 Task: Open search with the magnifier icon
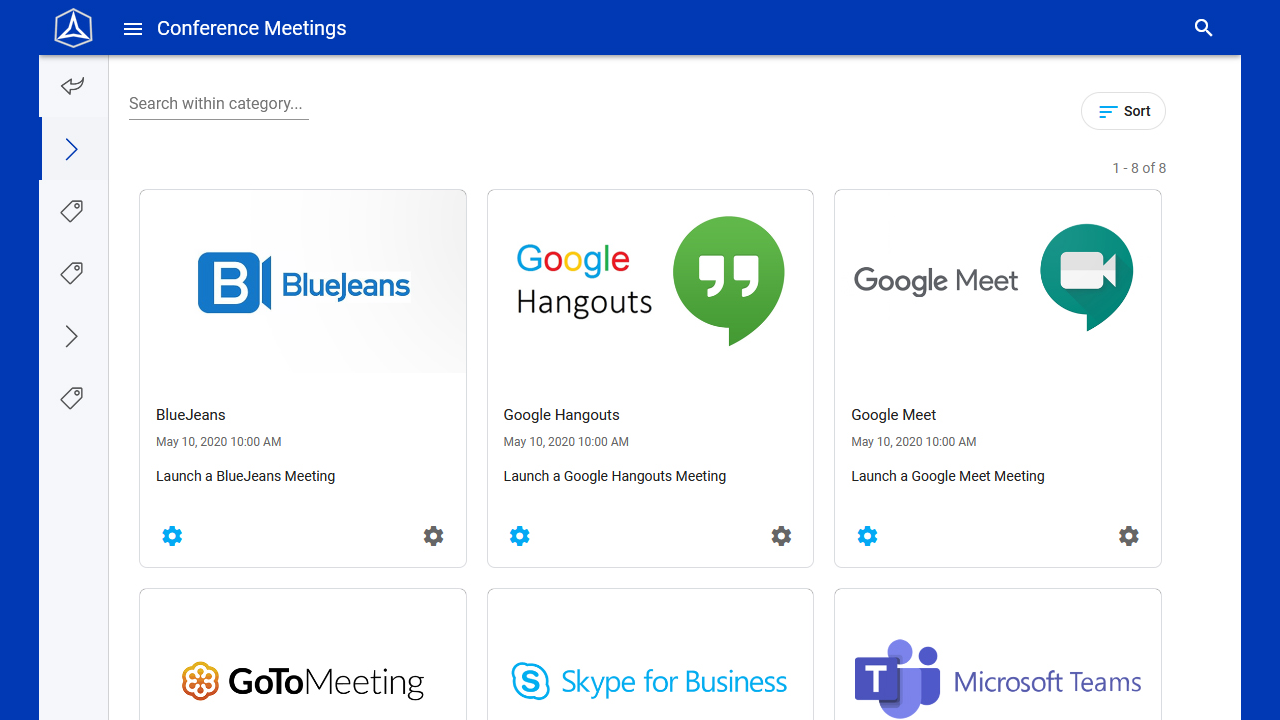click(x=1204, y=28)
